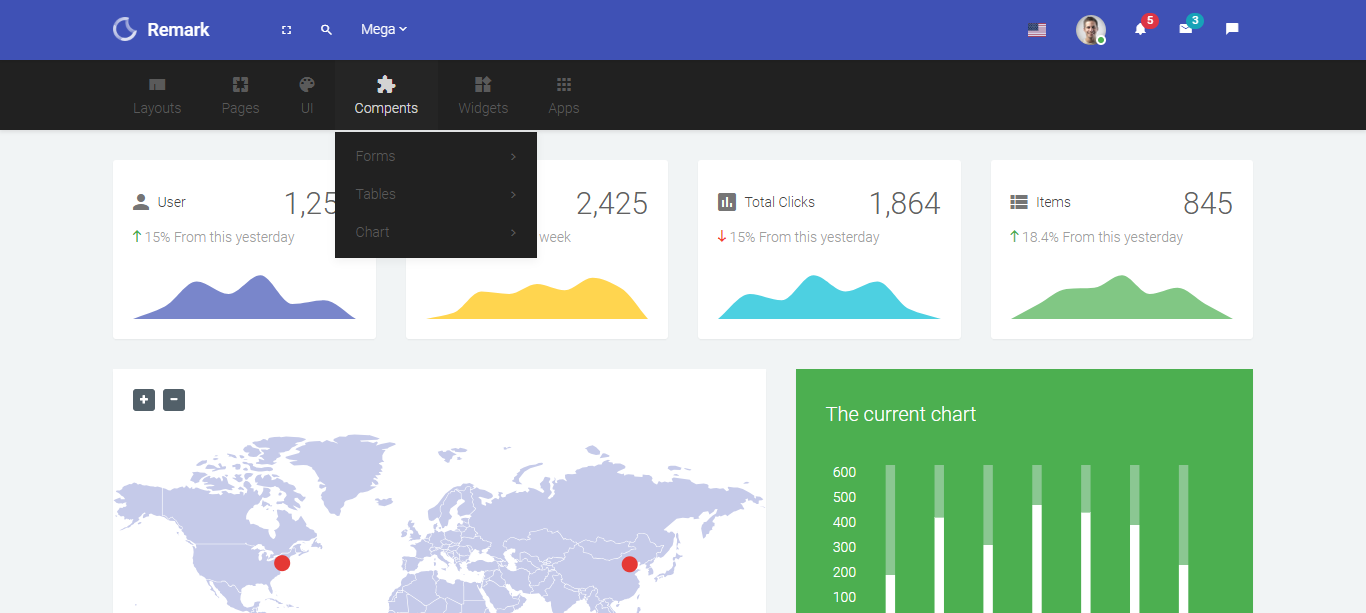The image size is (1366, 613).
Task: Toggle fullscreen mode icon
Action: (x=286, y=30)
